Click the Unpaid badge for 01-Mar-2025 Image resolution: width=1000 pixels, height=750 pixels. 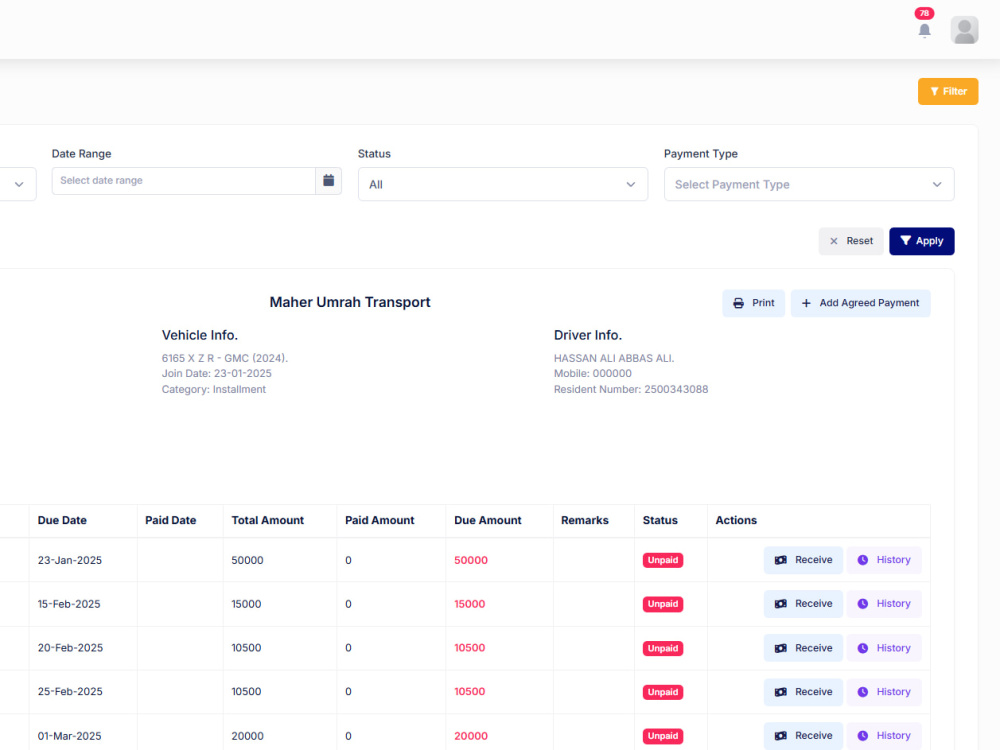(x=663, y=736)
